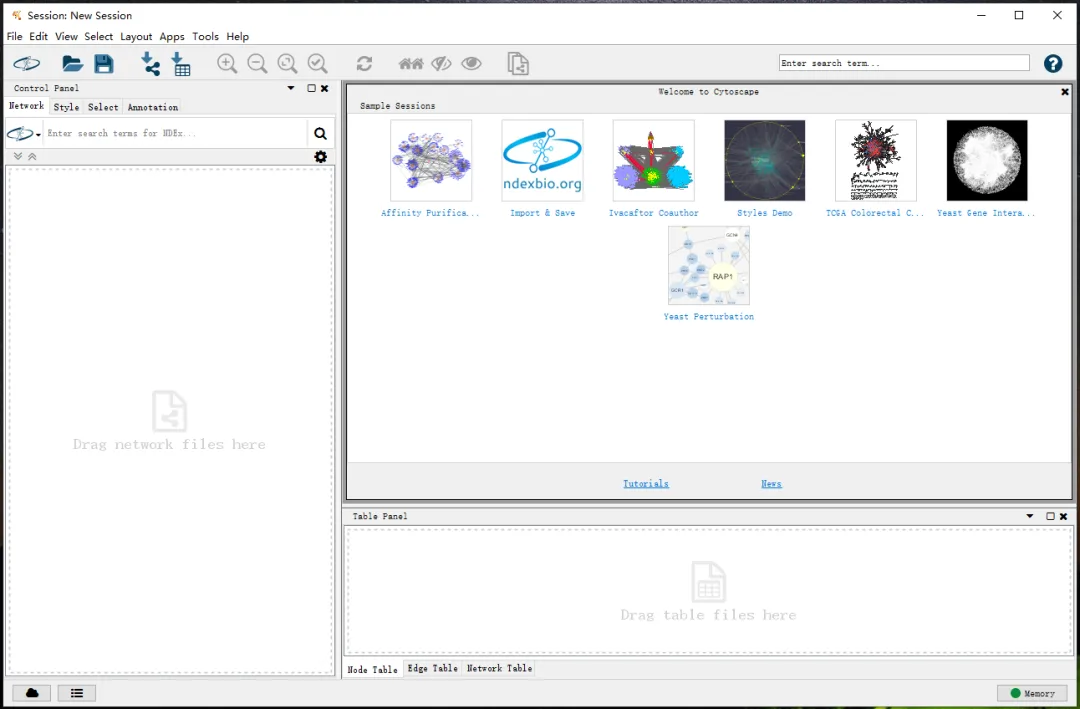Open Yeast Perturbation sample thumbnail
The image size is (1080, 709).
(x=709, y=265)
